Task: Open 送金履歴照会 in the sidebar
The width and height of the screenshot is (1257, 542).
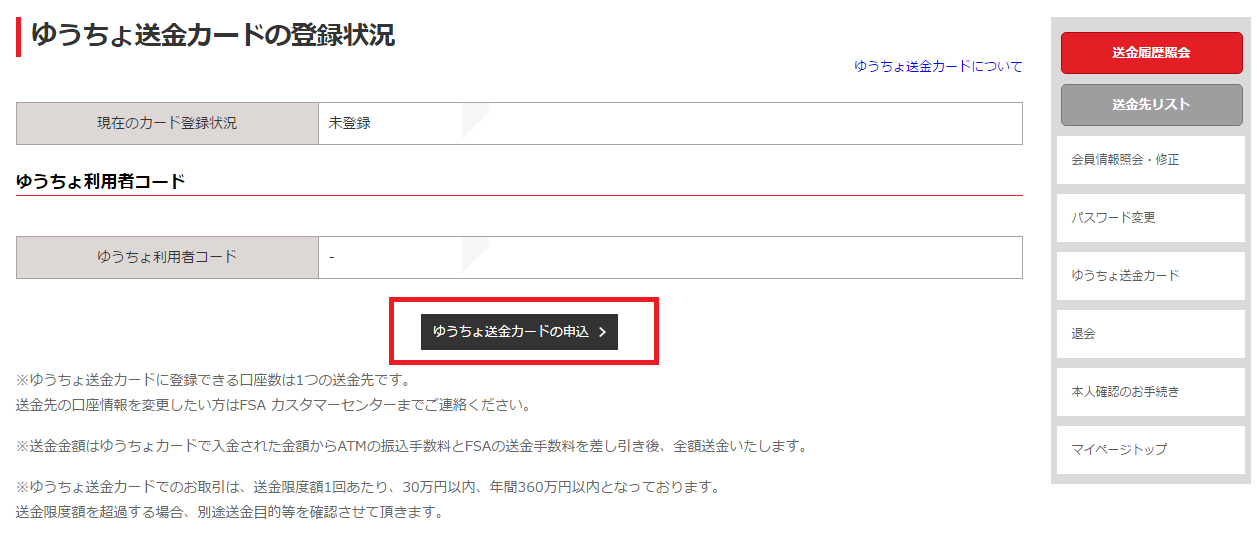Action: (1151, 53)
